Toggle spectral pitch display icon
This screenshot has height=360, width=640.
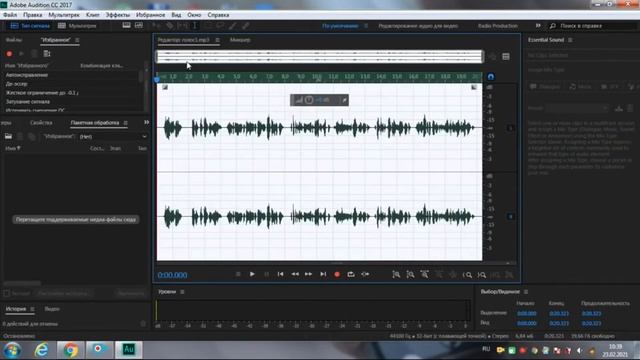[139, 25]
